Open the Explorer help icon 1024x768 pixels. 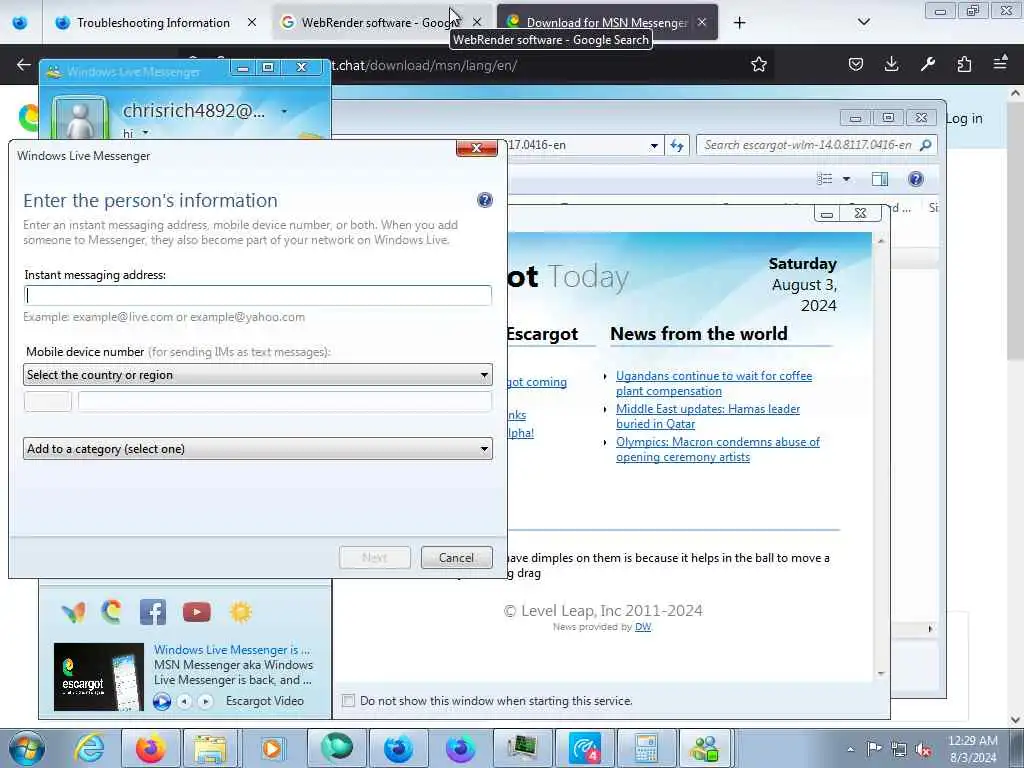coord(916,179)
